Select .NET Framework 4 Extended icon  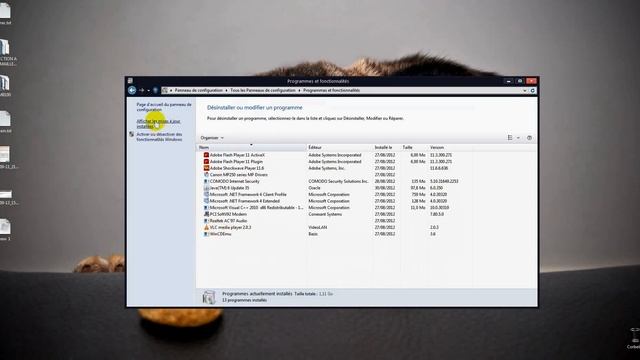click(206, 201)
